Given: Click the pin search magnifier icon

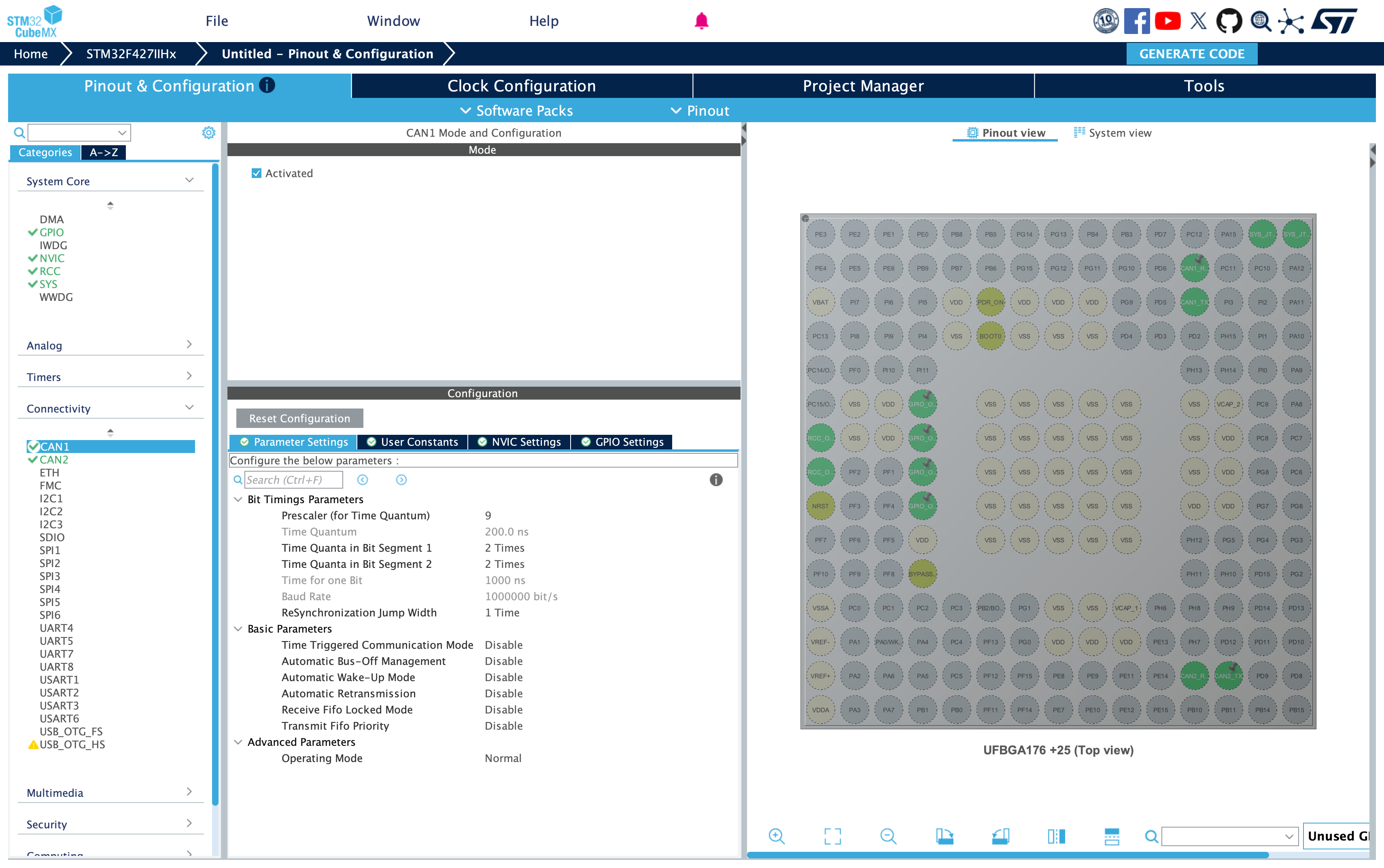Looking at the screenshot, I should 1151,836.
